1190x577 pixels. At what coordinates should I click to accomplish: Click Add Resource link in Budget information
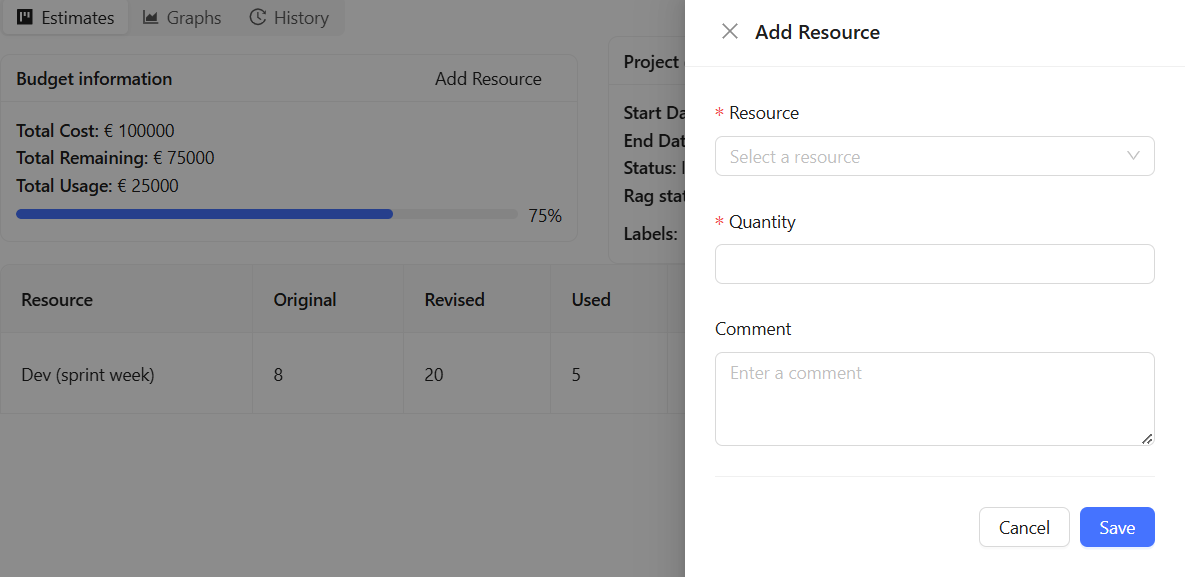(488, 79)
